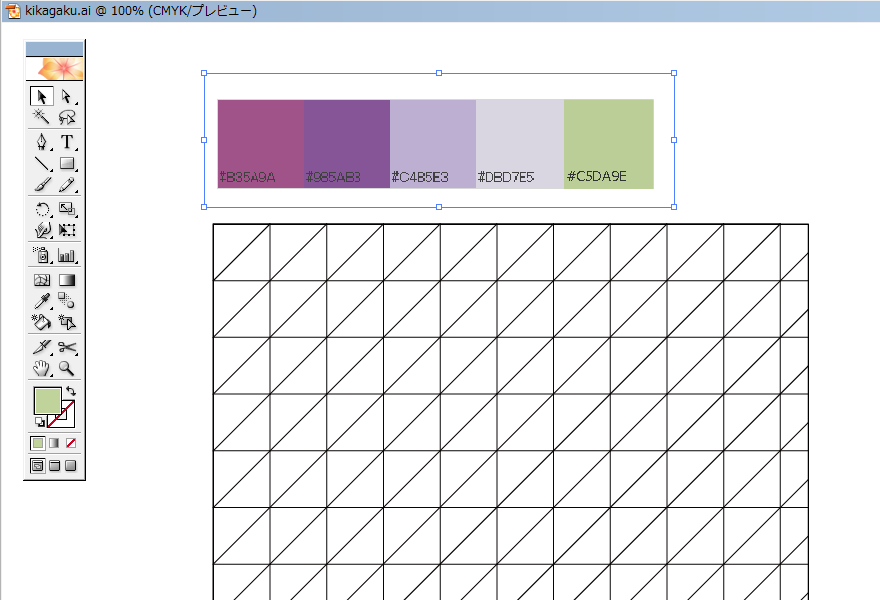
Task: Select the Scale tool
Action: coord(67,209)
